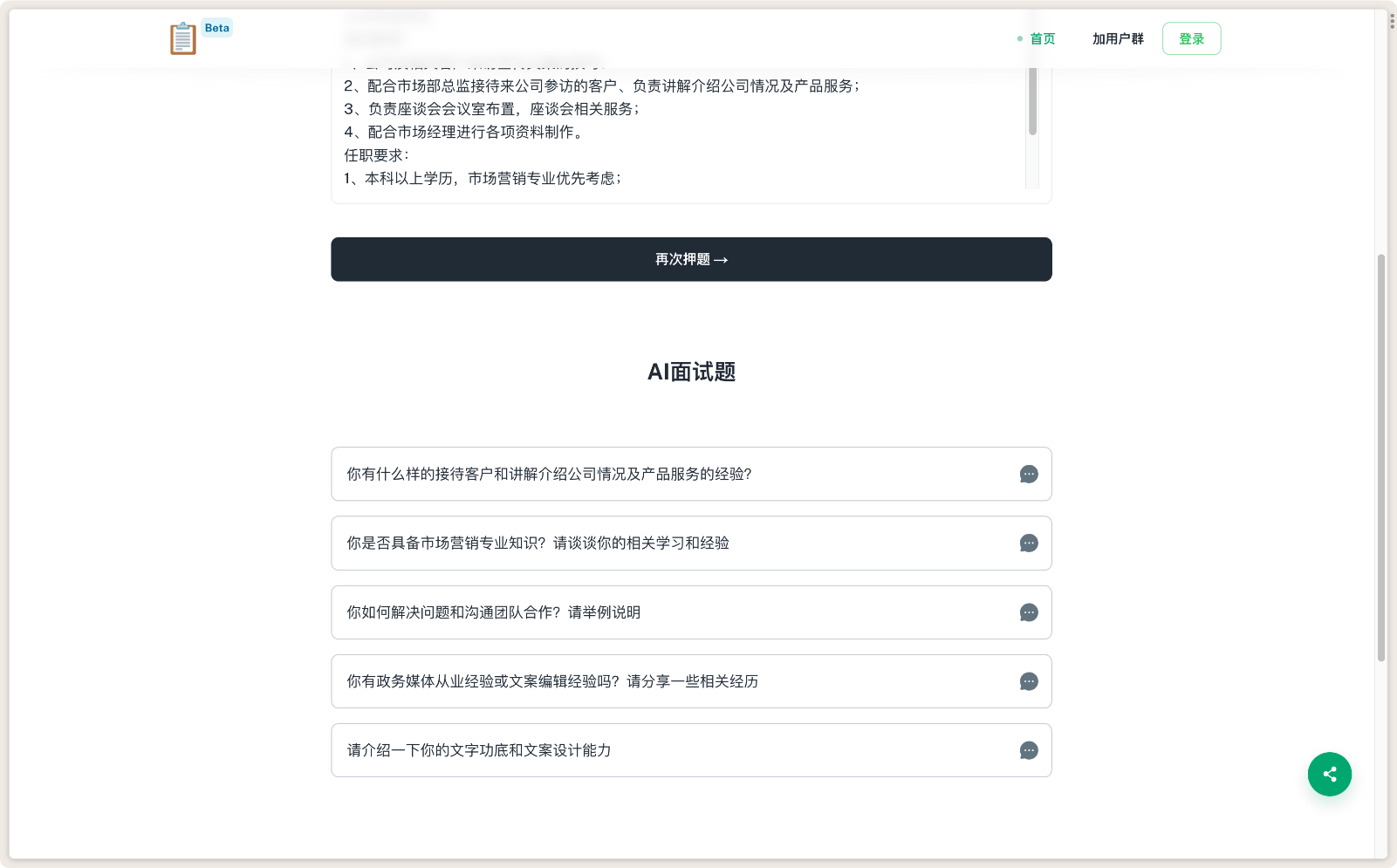Click the green dot indicator before 首页
The width and height of the screenshot is (1397, 868).
(x=1018, y=39)
